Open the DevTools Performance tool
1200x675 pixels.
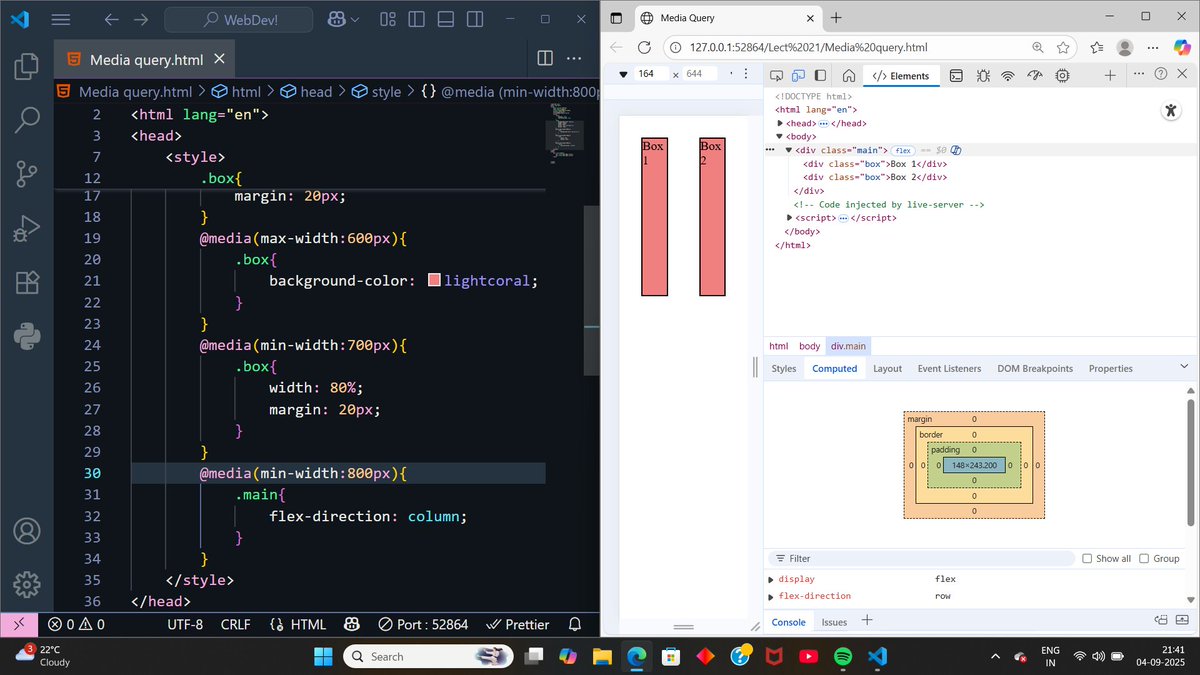pyautogui.click(x=1035, y=75)
